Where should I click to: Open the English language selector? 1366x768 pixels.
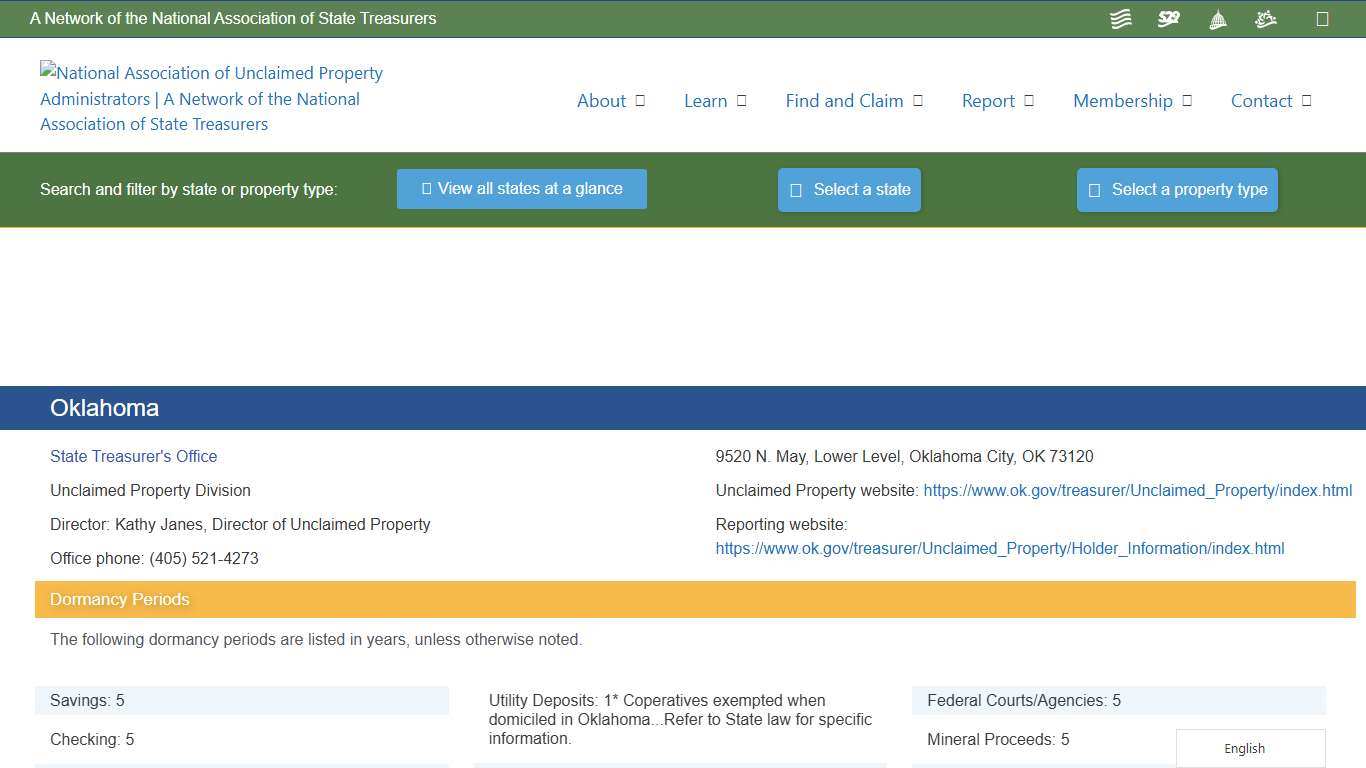(1244, 748)
